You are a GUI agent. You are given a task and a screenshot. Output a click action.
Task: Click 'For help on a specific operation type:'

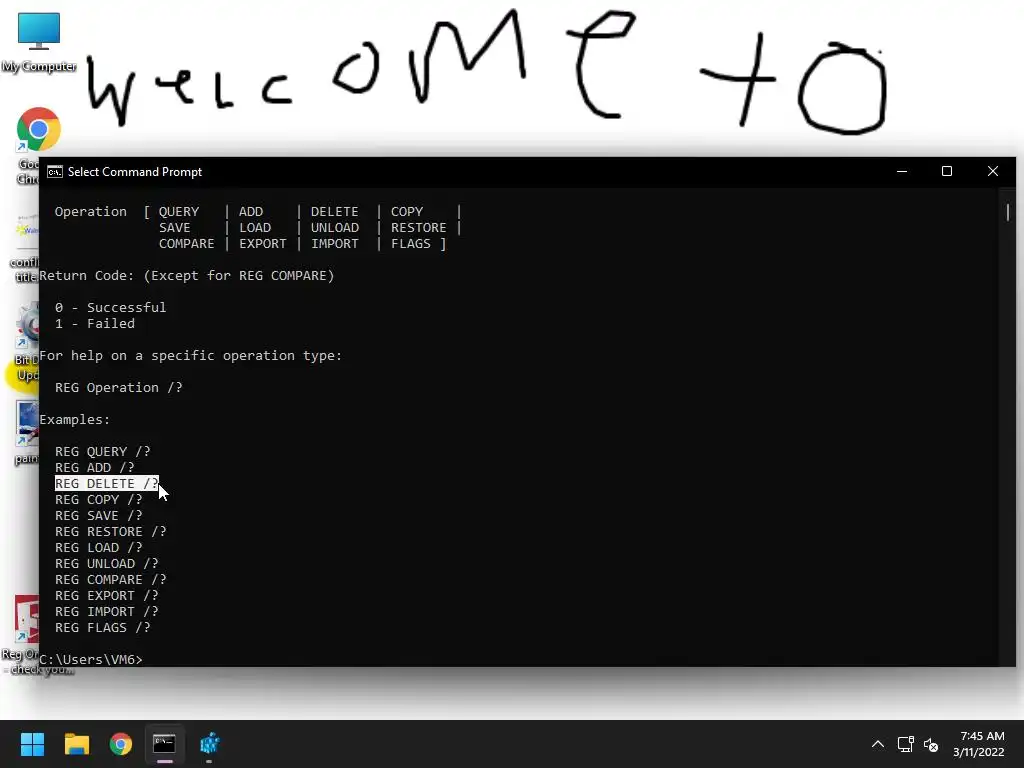pyautogui.click(x=191, y=356)
